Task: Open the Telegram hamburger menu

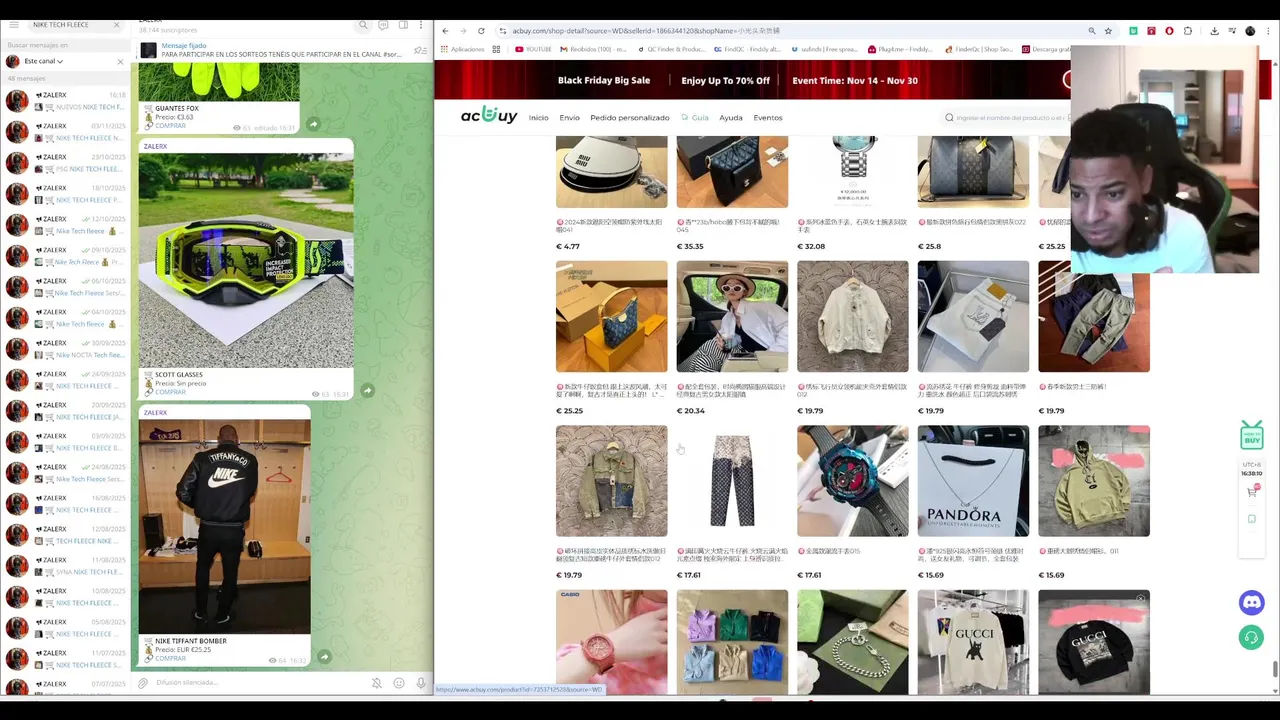Action: [x=14, y=24]
